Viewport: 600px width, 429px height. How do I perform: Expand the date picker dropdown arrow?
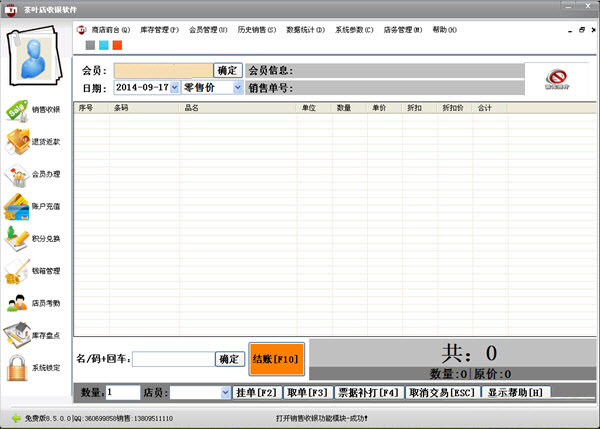(x=174, y=88)
